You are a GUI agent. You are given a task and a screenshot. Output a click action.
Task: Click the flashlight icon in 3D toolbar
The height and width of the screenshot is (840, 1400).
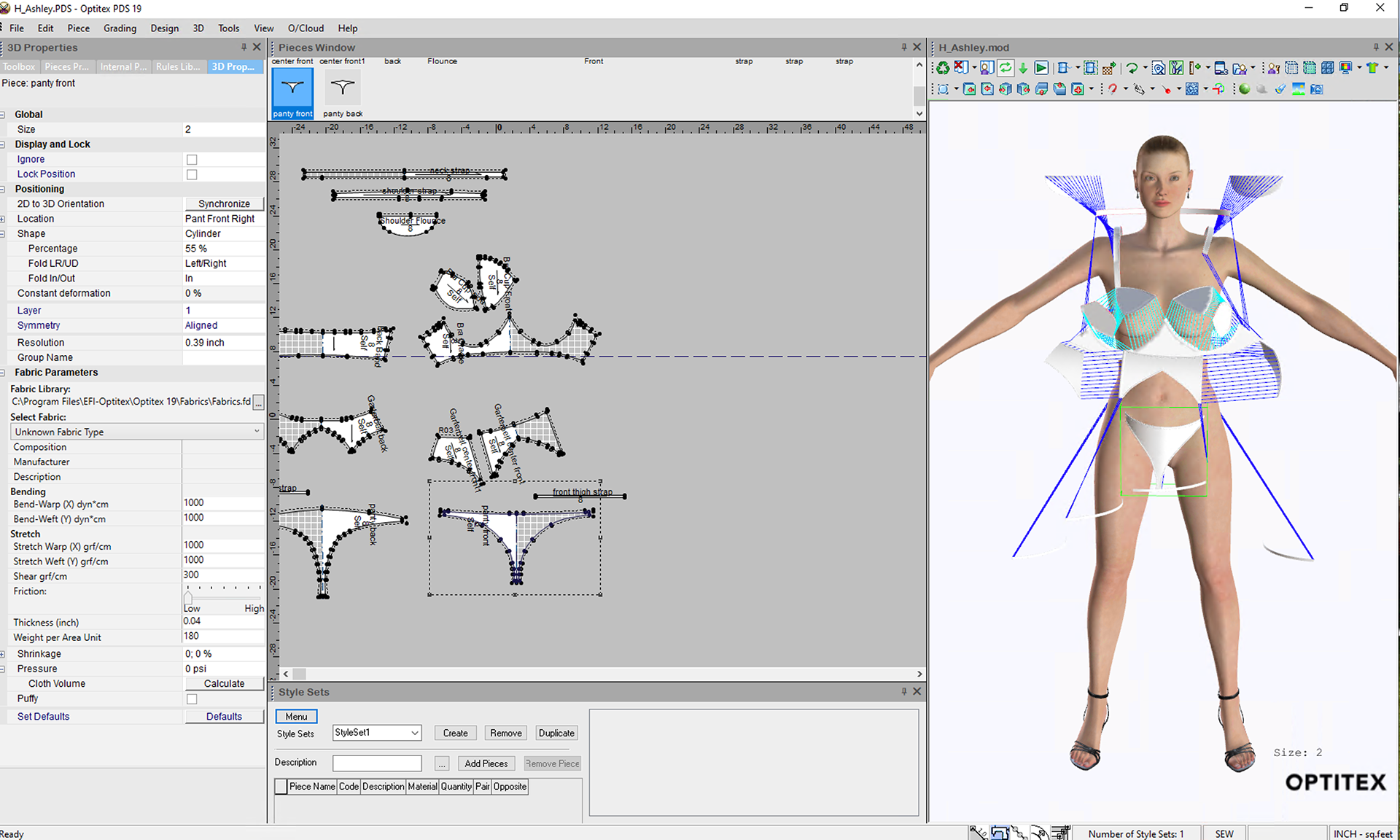[1280, 89]
